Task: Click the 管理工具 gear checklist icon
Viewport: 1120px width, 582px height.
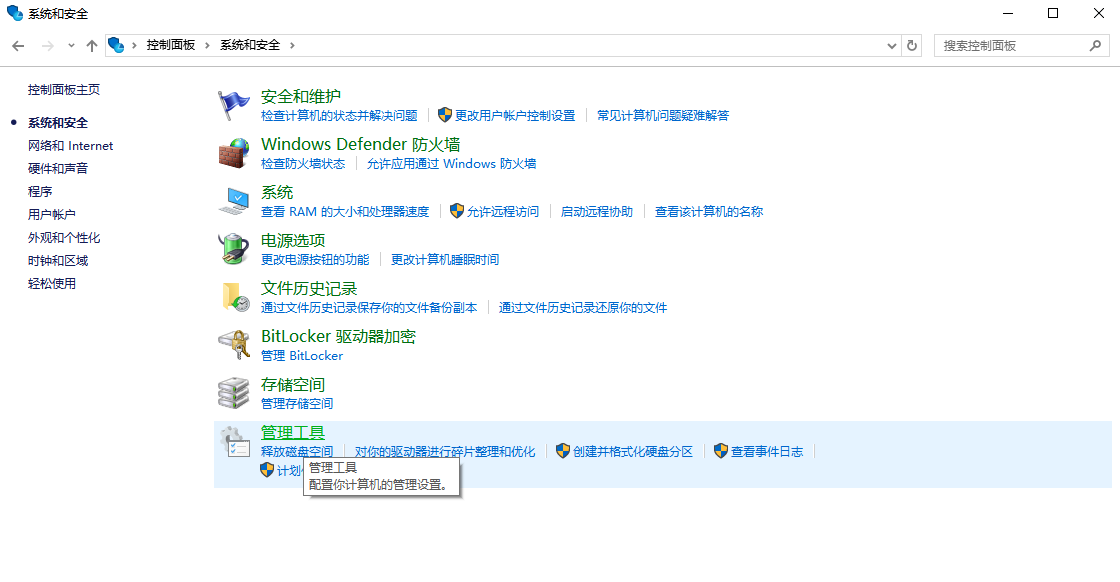Action: (x=234, y=441)
